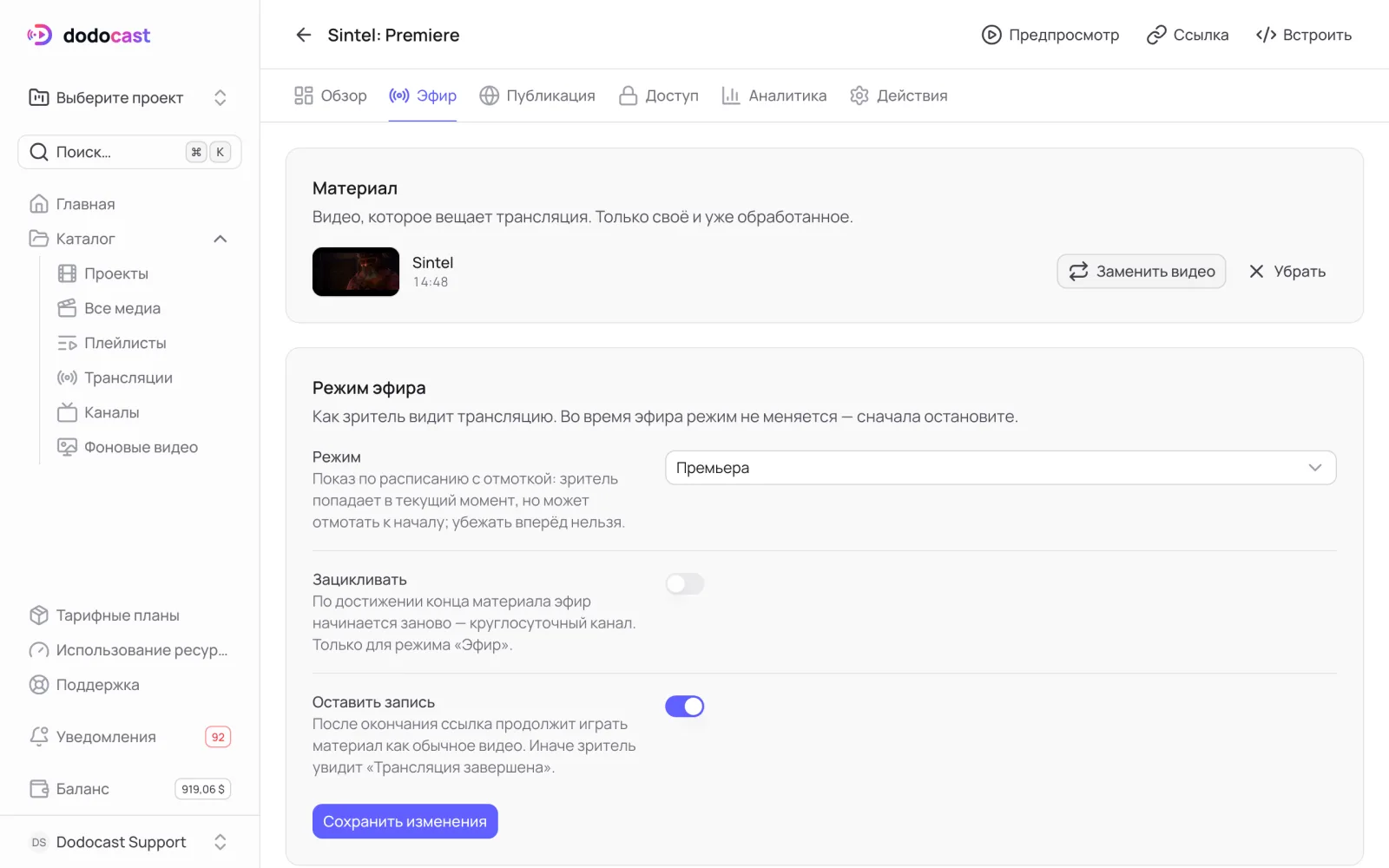Focus the Поиск search field
Viewport: 1389px width, 868px height.
point(129,152)
